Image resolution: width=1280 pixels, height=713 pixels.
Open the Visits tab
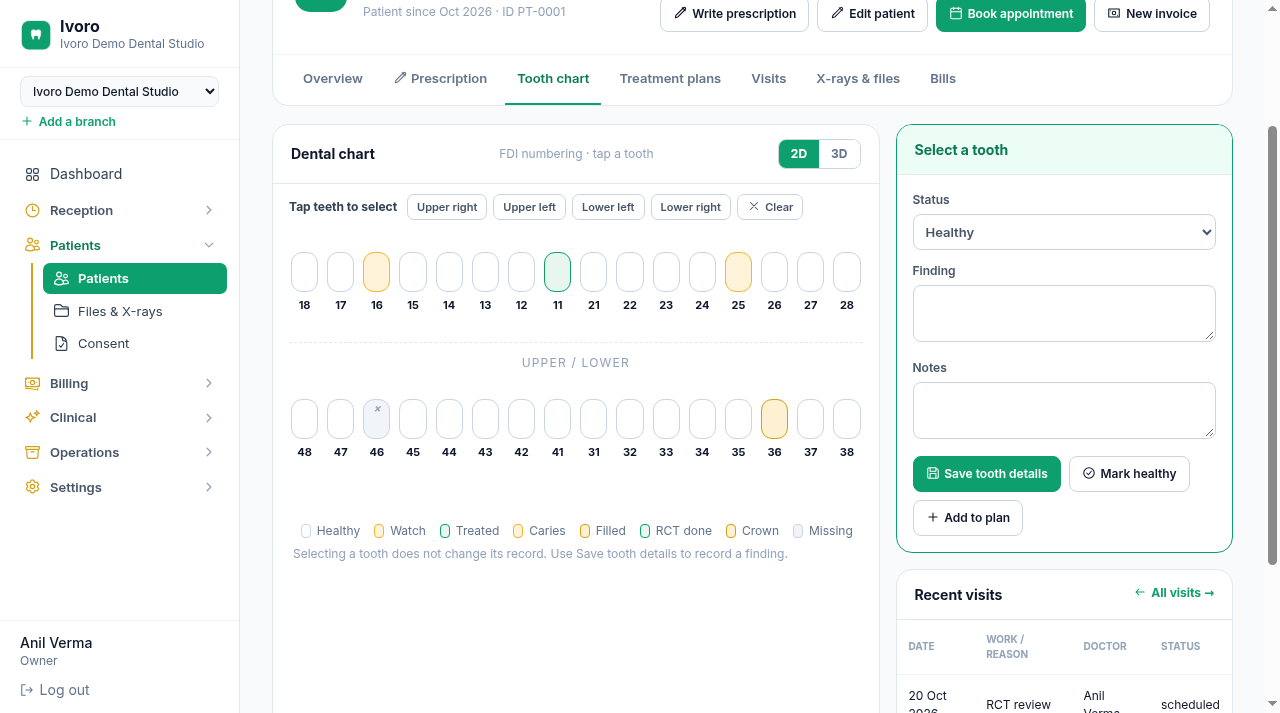coord(769,78)
